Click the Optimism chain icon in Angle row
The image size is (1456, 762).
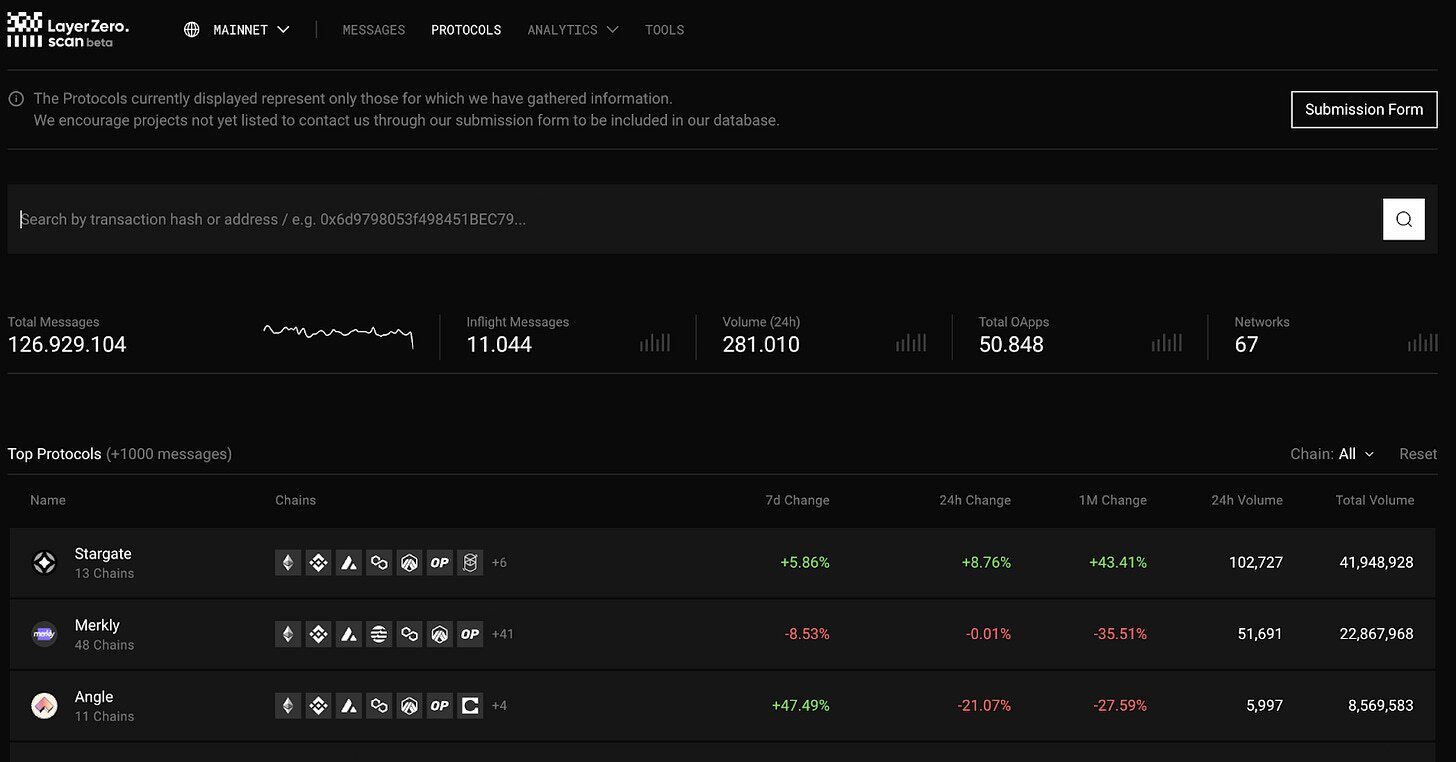[x=440, y=706]
